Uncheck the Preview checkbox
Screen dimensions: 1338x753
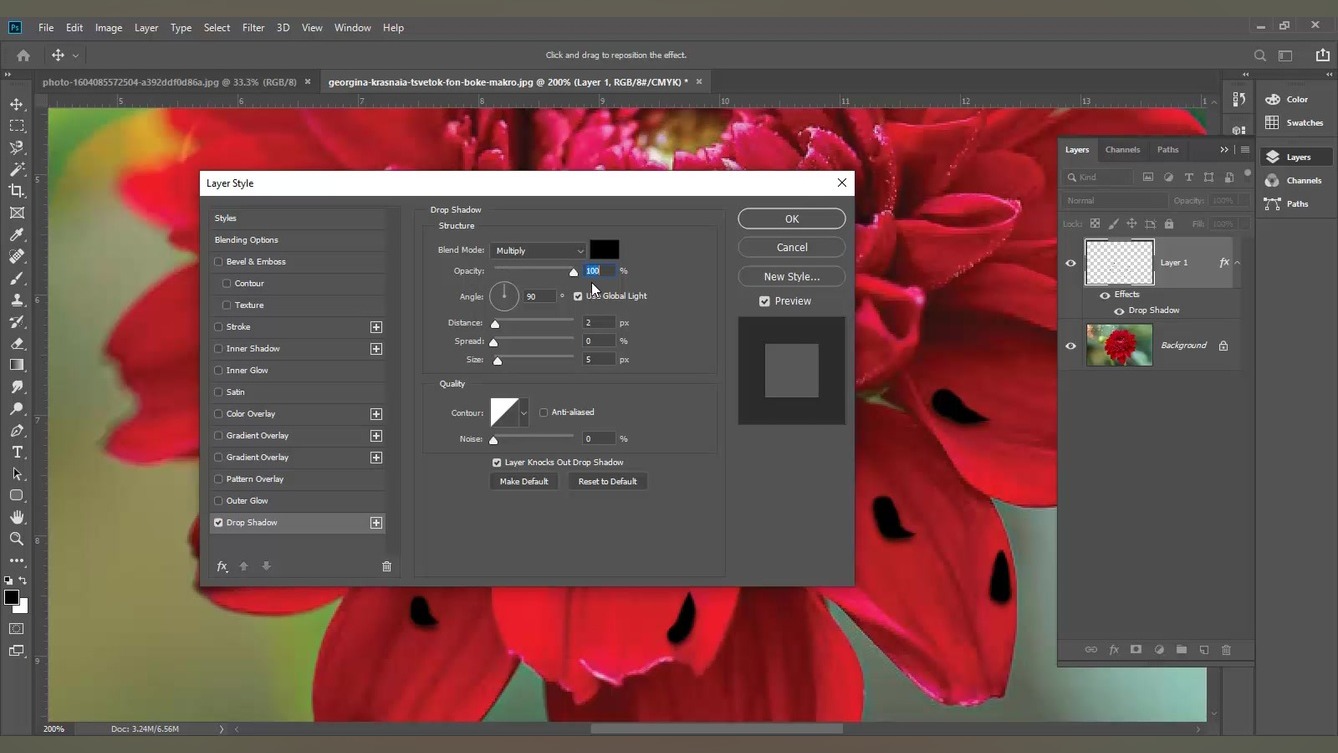pyautogui.click(x=765, y=301)
